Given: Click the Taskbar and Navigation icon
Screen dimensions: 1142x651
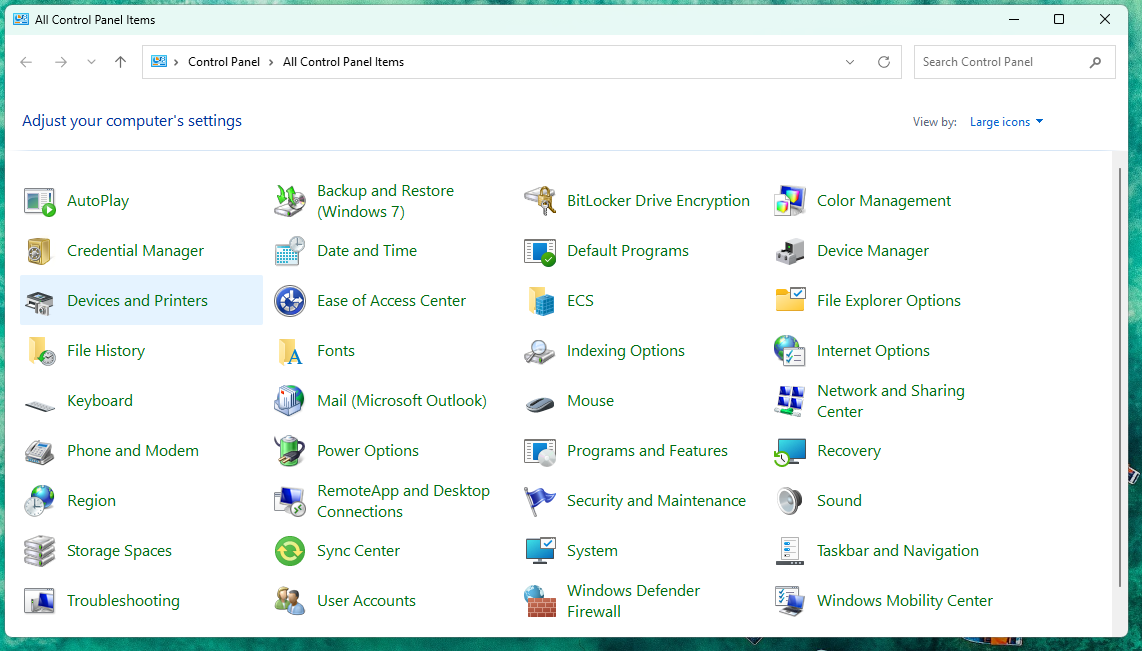Looking at the screenshot, I should tap(789, 551).
